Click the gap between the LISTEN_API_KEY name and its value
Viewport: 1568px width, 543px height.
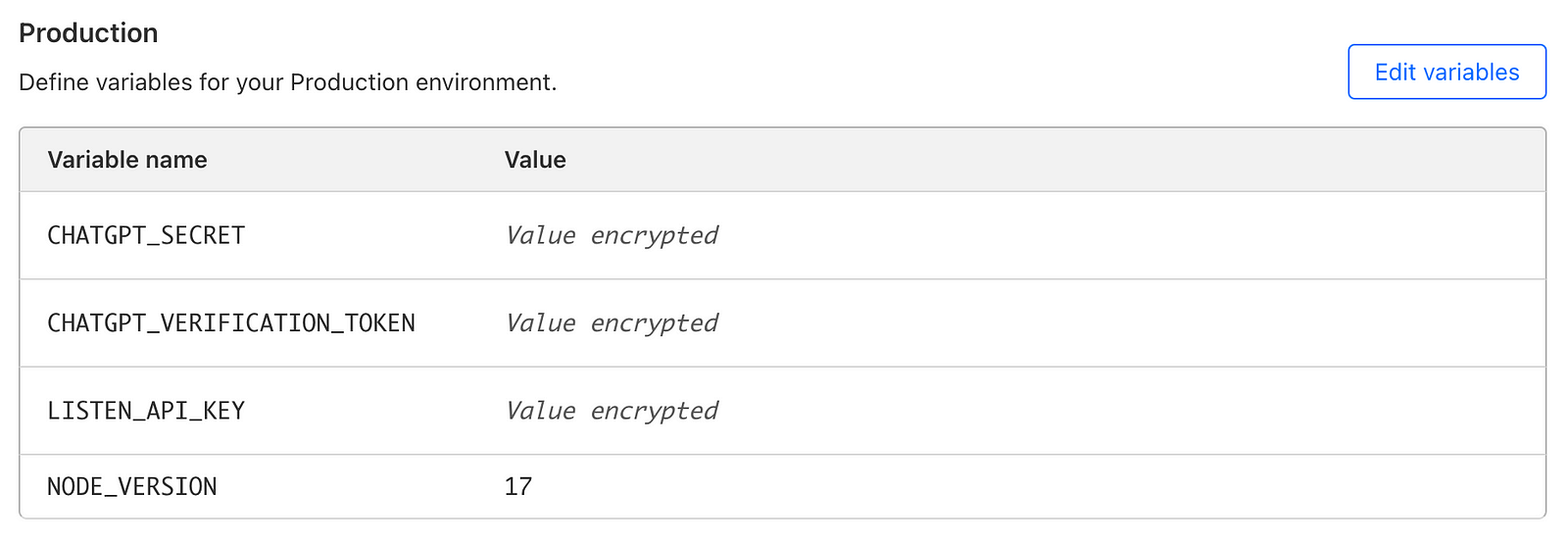tap(374, 411)
